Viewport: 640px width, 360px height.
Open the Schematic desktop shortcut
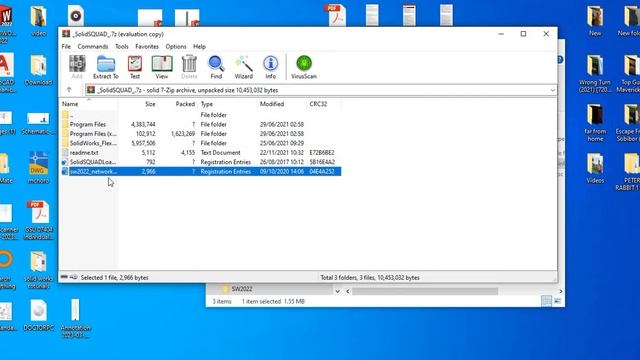pos(38,122)
